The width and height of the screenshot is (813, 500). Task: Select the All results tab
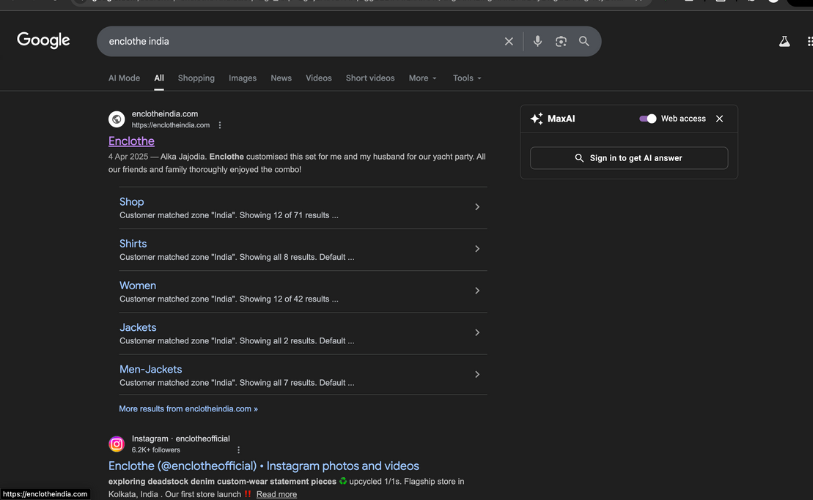point(159,78)
